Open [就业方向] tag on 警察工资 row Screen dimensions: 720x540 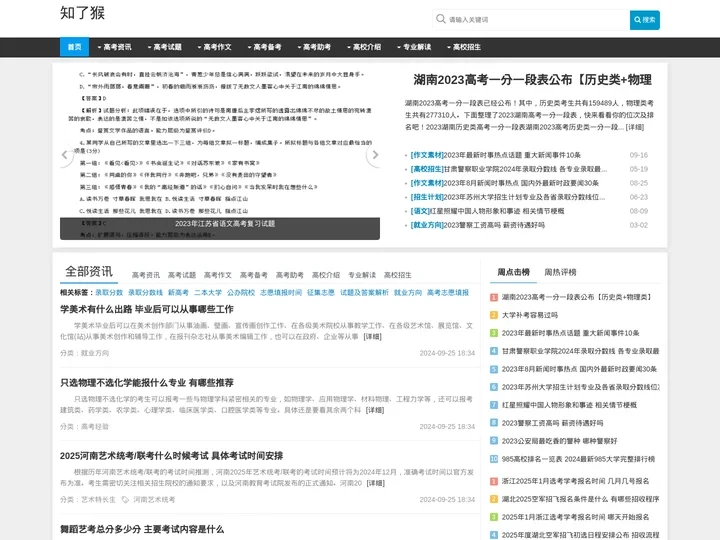point(427,225)
